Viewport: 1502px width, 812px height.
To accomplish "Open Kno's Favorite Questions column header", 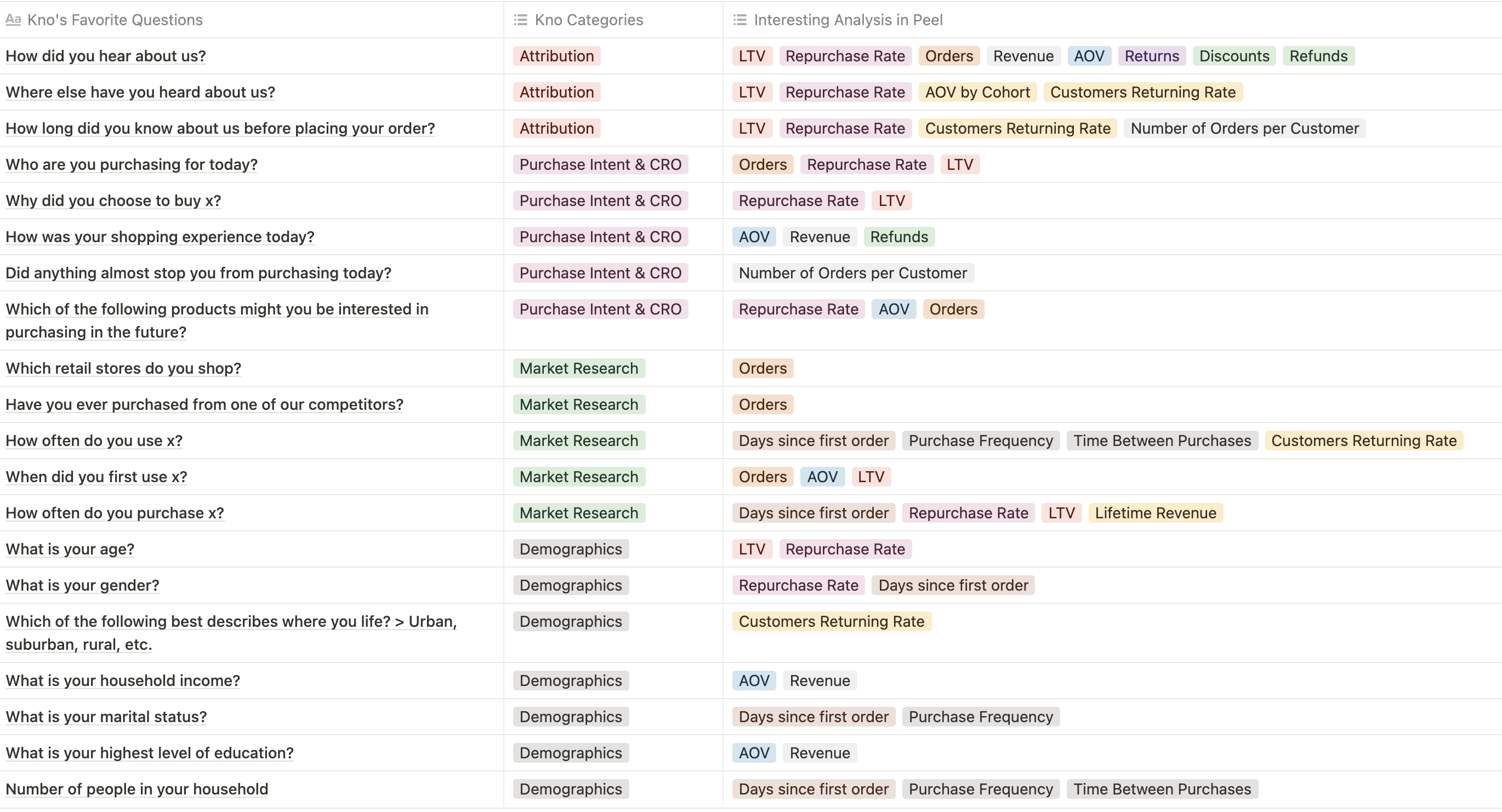I will coord(115,20).
